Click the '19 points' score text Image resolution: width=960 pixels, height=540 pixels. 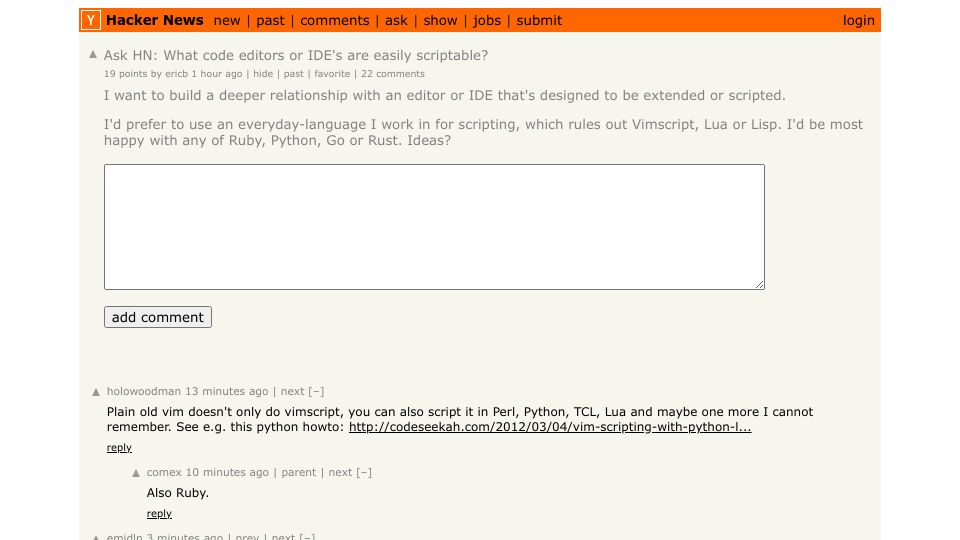click(126, 73)
